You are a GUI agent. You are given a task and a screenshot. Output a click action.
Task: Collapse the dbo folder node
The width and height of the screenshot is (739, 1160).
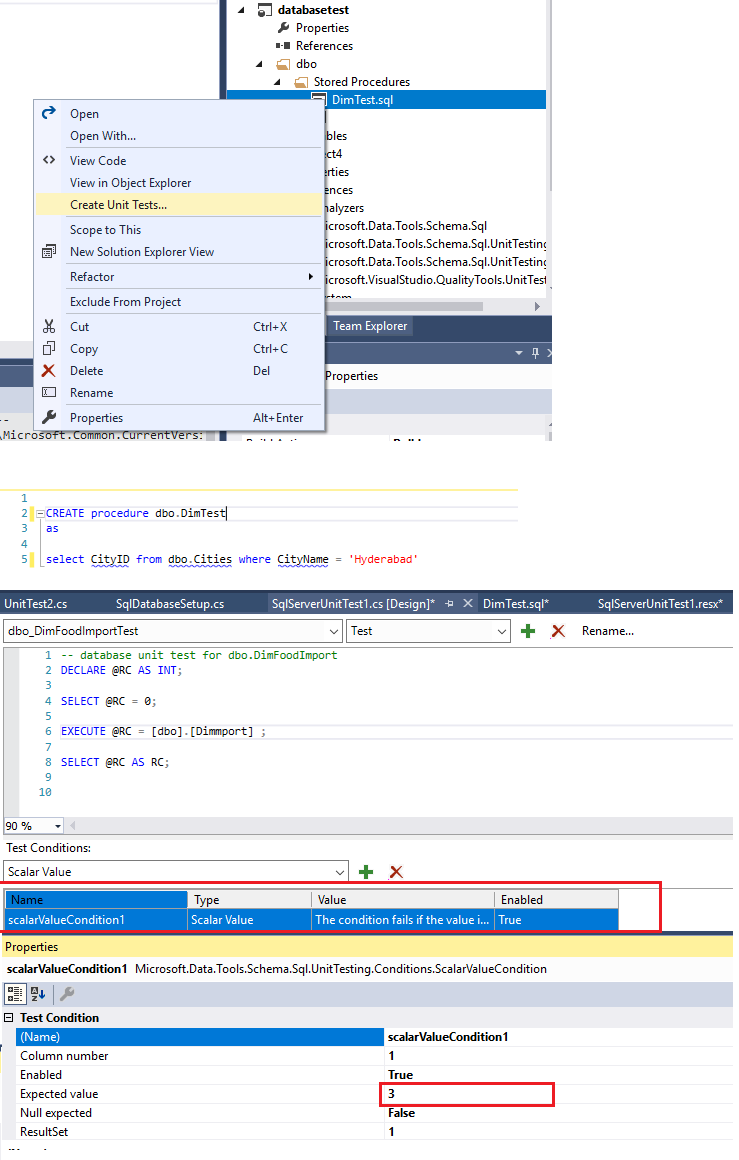260,64
